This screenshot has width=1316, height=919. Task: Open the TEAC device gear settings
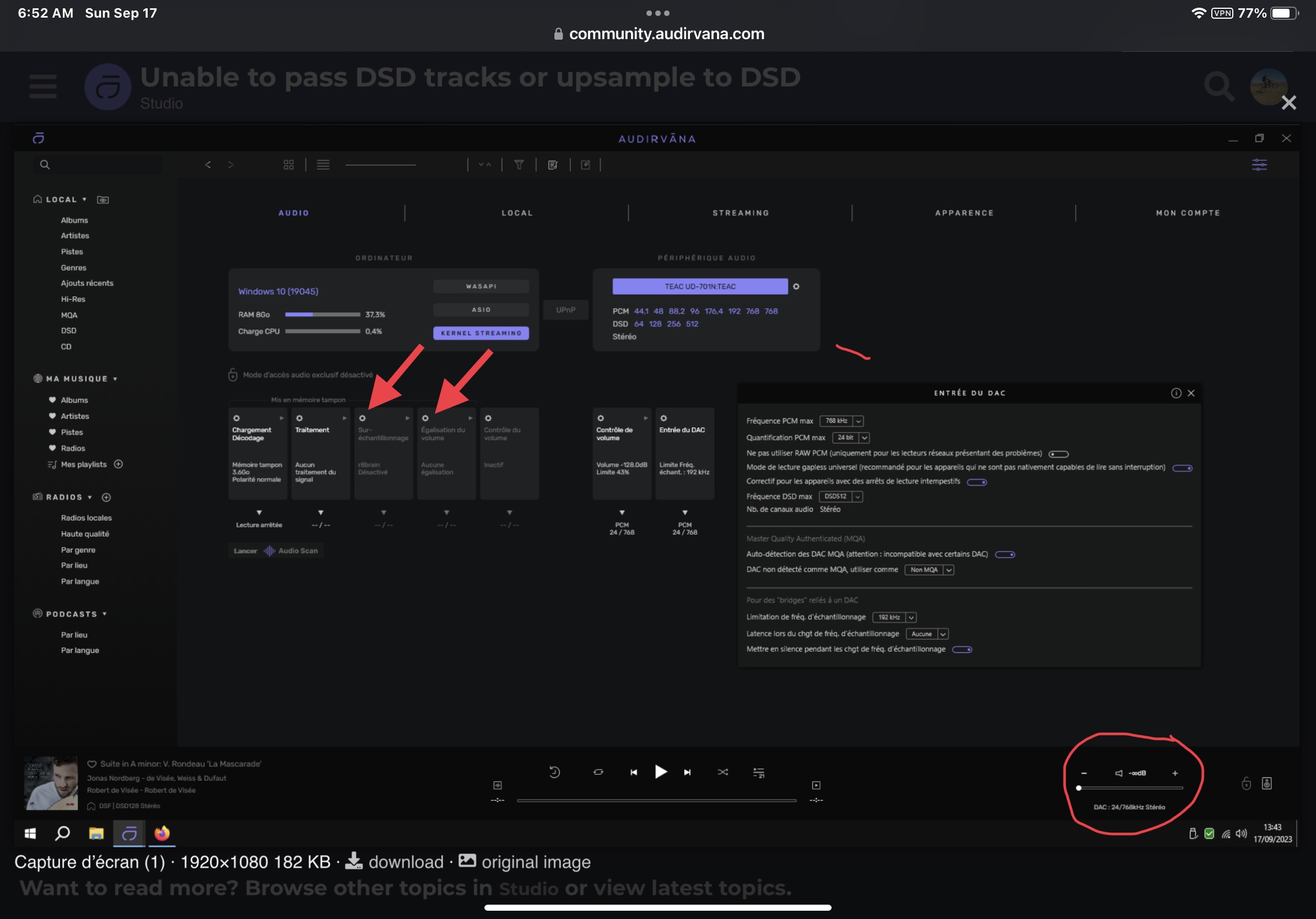(796, 286)
